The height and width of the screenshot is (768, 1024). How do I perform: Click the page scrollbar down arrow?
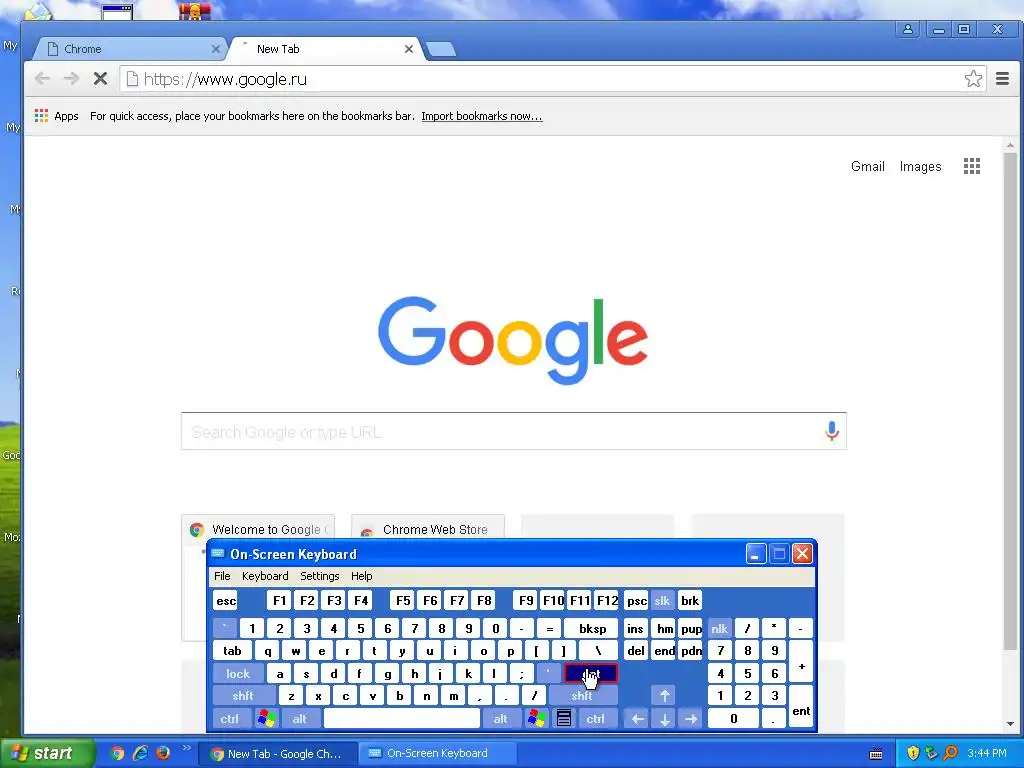pos(1010,724)
